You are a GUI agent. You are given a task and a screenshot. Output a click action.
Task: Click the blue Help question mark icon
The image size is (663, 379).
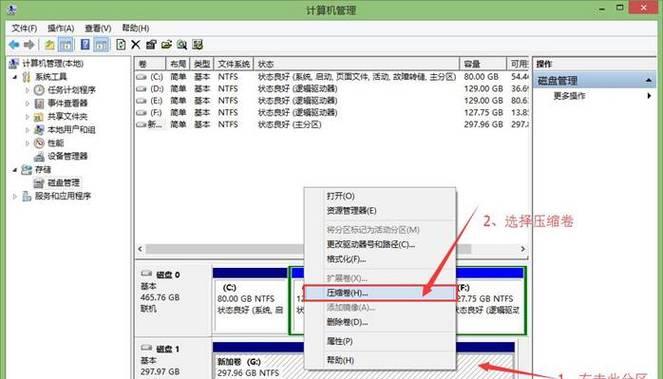[x=85, y=44]
